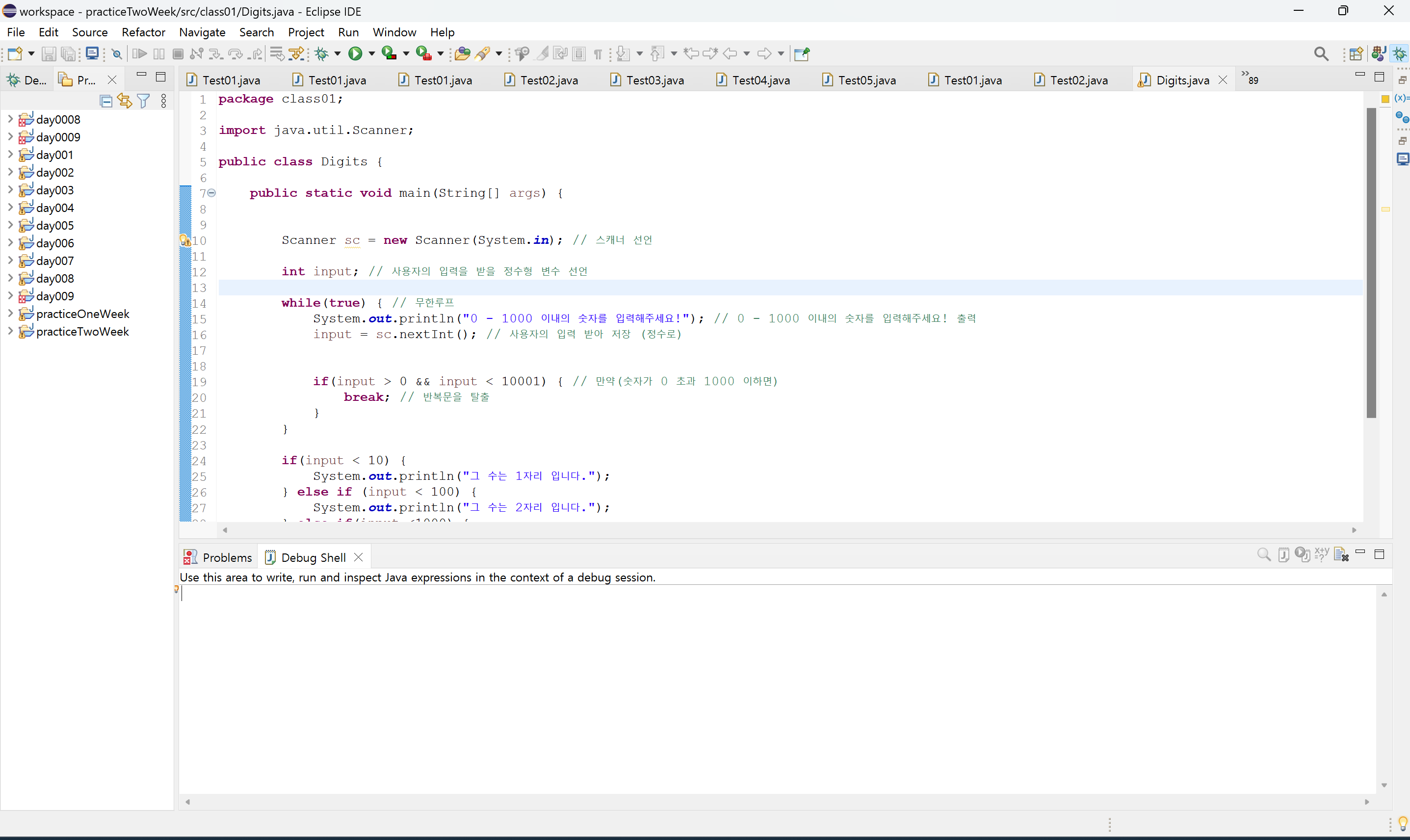Toggle Link with Editor in explorer
The width and height of the screenshot is (1410, 840).
pyautogui.click(x=125, y=101)
